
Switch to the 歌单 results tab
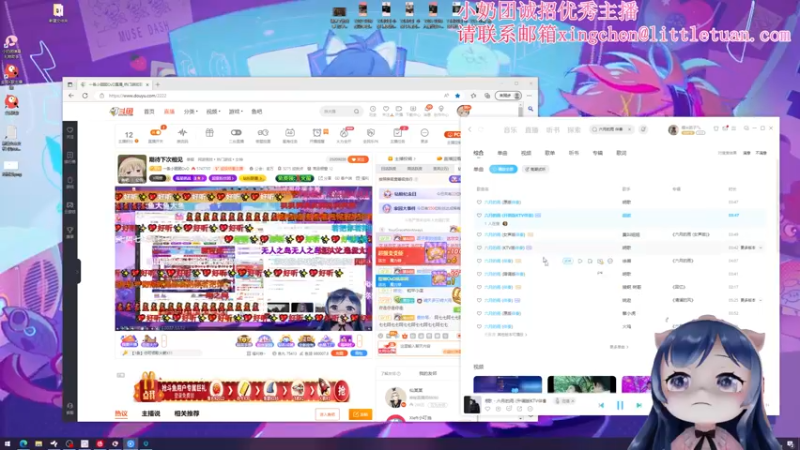[549, 153]
